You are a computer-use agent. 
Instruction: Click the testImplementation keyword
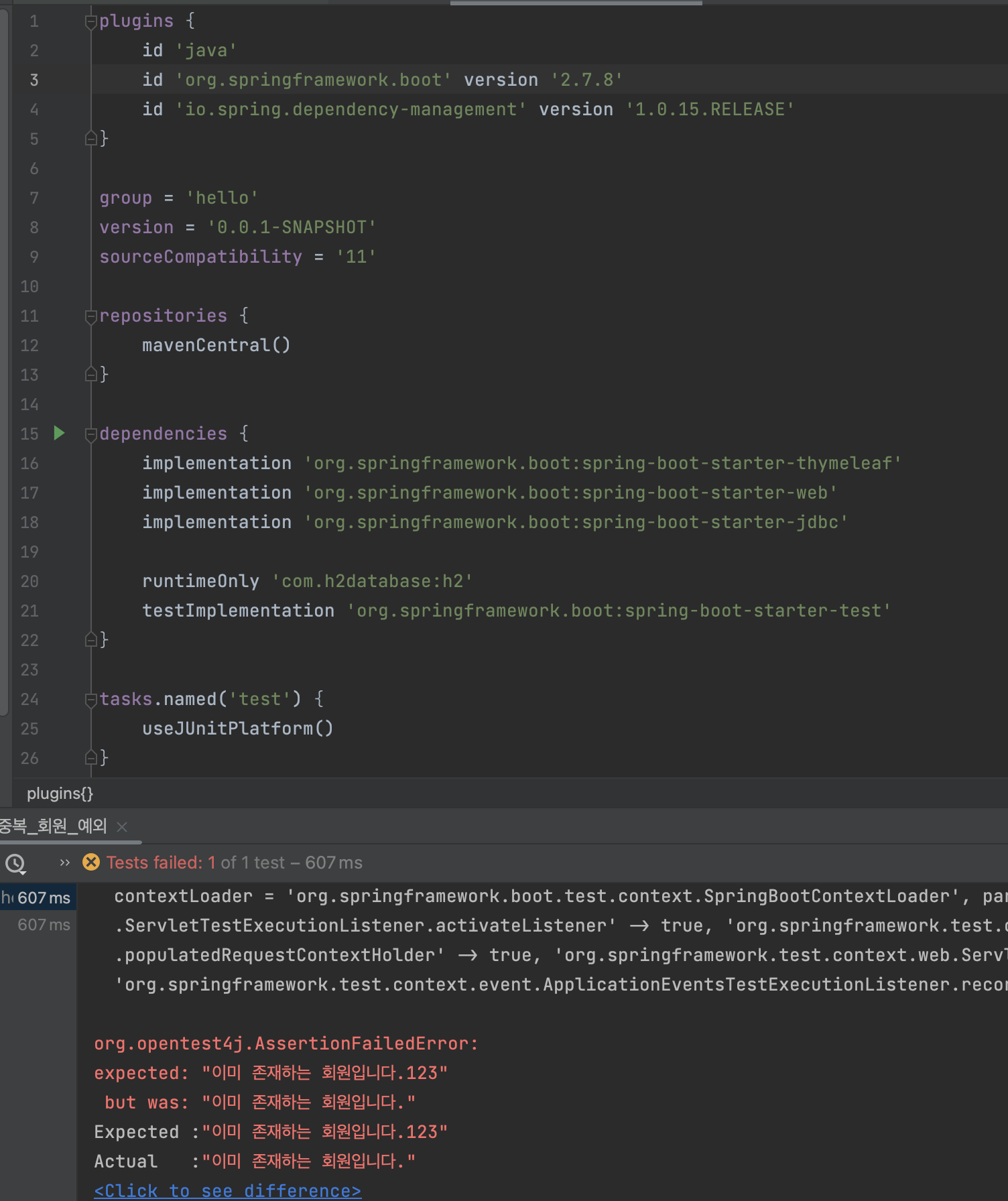pyautogui.click(x=239, y=611)
